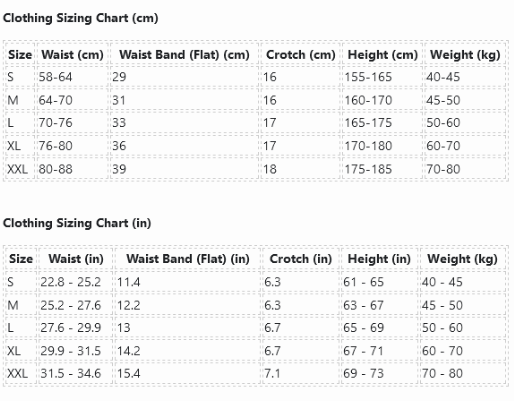
Task: Click the Crotch (cm) column header
Action: click(x=300, y=55)
